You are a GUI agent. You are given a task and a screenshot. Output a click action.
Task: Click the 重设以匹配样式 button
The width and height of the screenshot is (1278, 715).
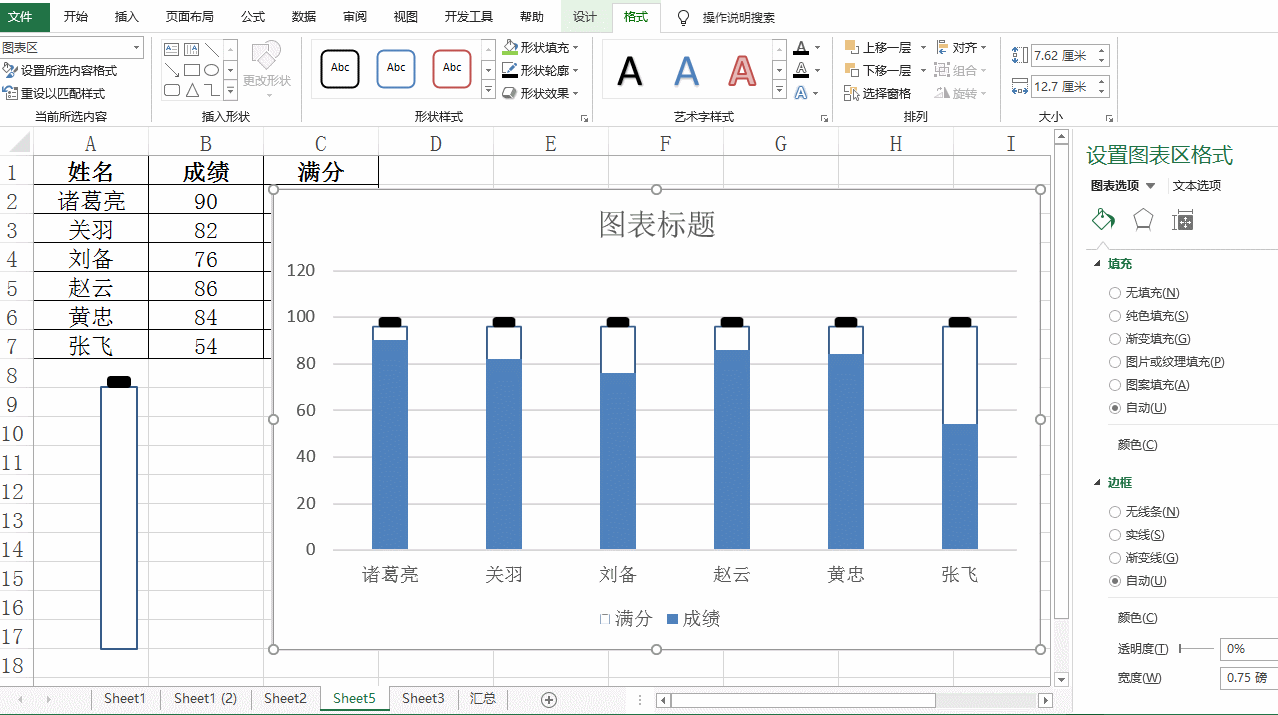click(x=60, y=92)
